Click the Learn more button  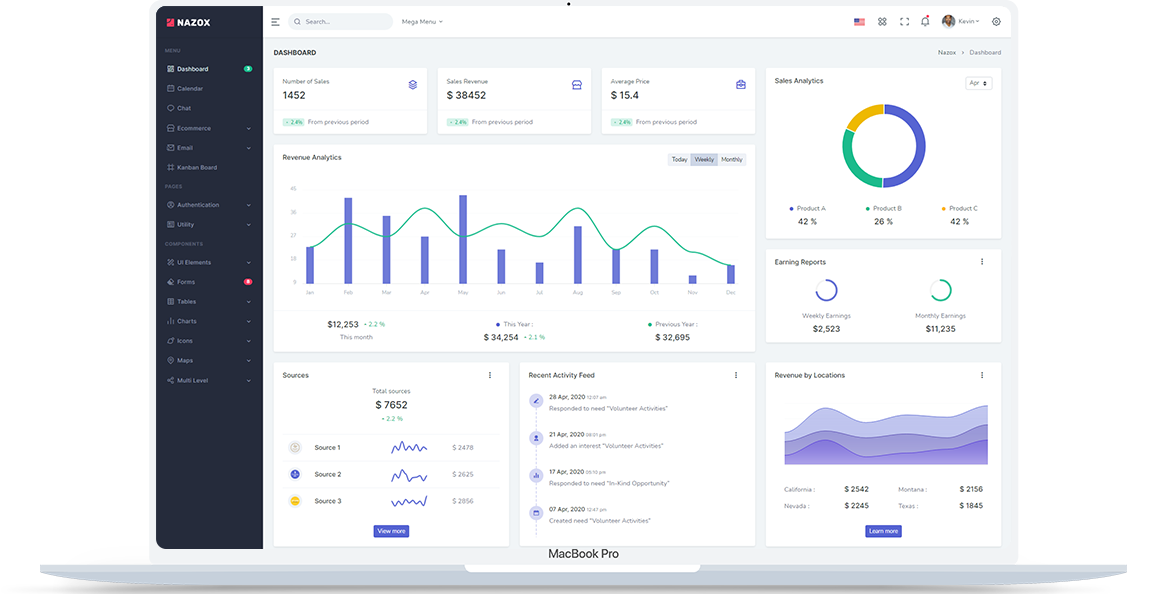pyautogui.click(x=883, y=531)
